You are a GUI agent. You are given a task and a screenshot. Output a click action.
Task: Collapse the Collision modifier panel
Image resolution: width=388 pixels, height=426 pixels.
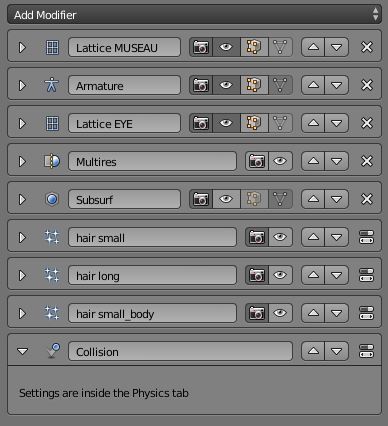click(22, 351)
